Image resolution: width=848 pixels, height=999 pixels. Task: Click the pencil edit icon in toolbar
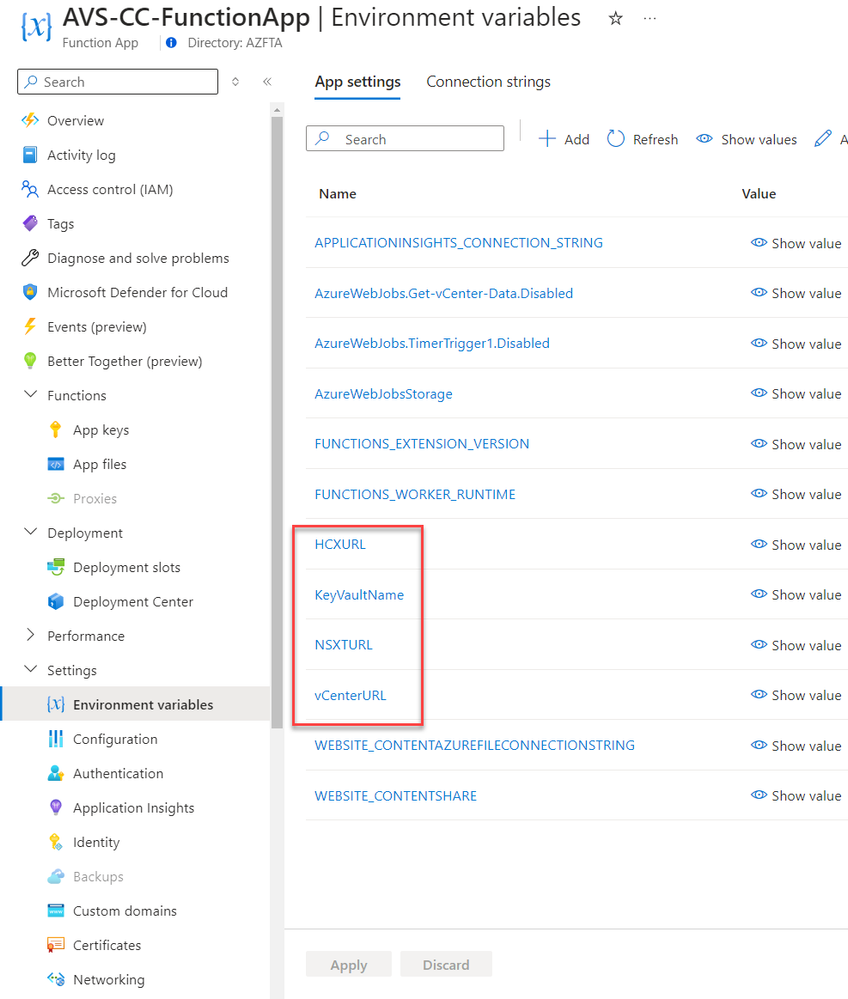tap(823, 138)
